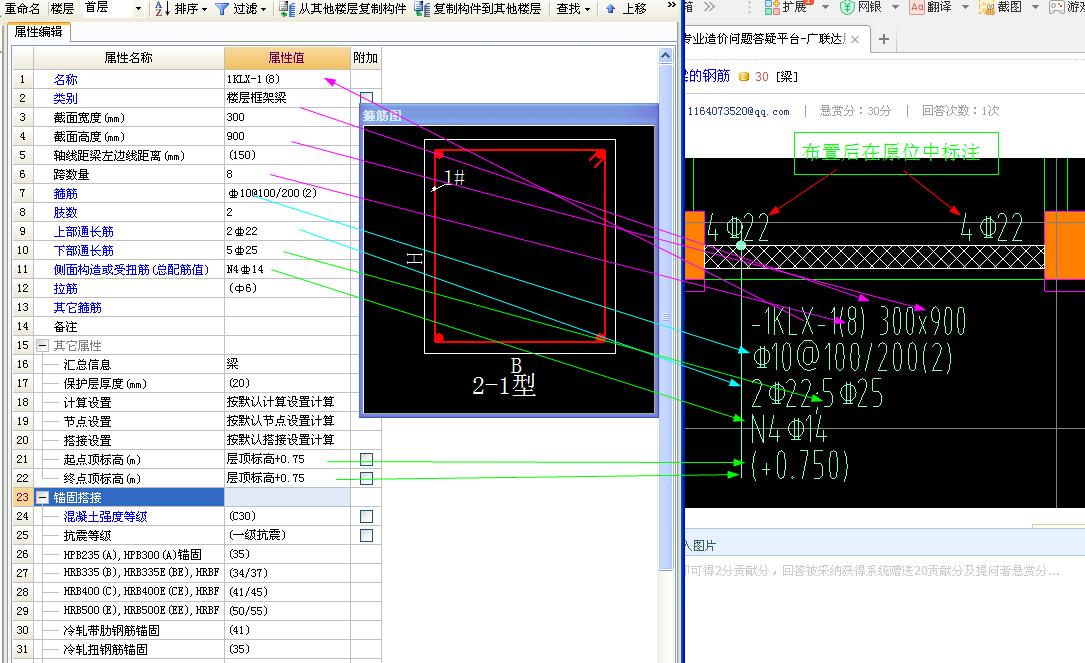1085x663 pixels.
Task: Select the 抗震等级 value (一级抗震)
Action: (287, 535)
